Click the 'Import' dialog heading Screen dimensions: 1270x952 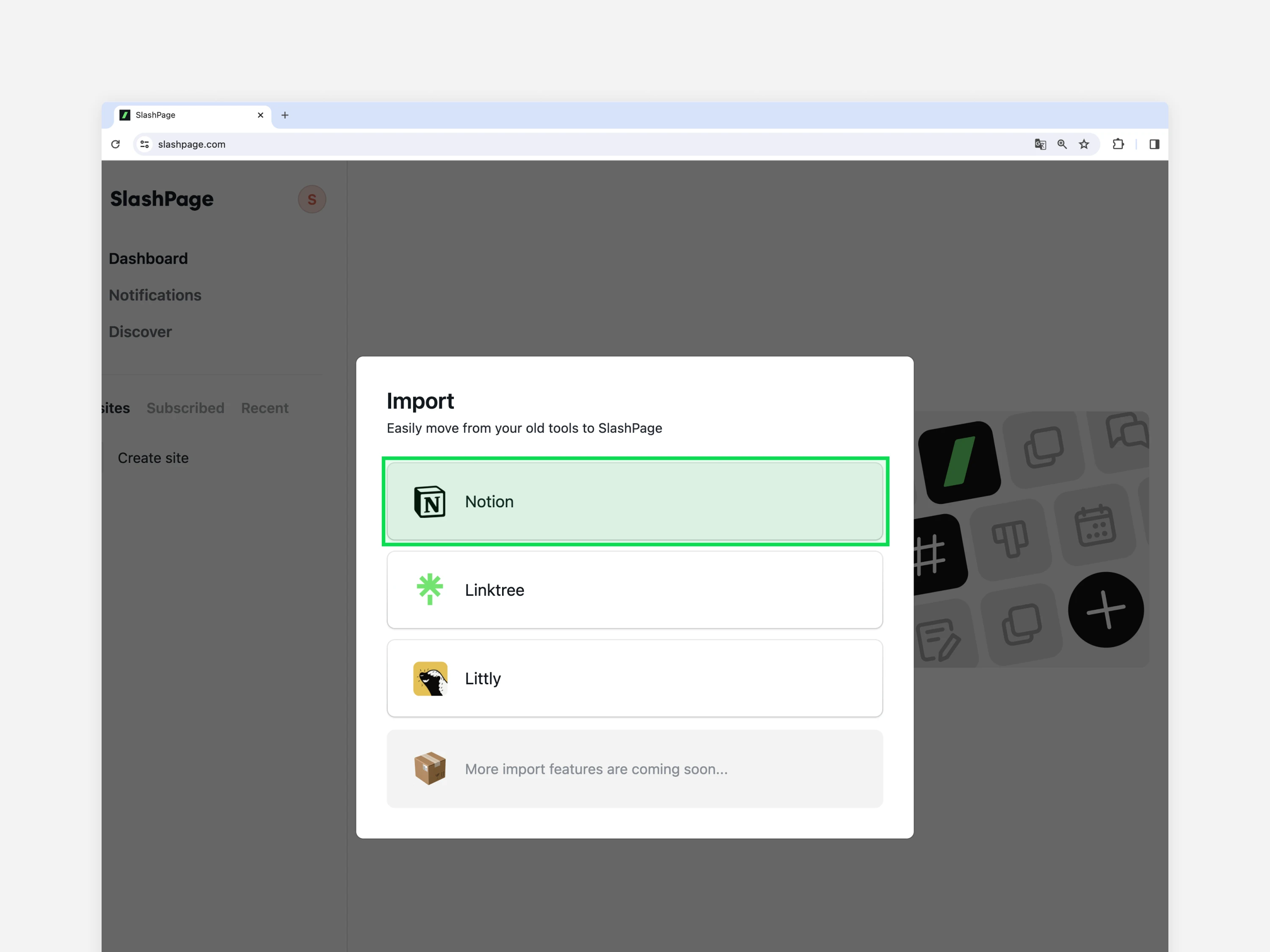420,401
